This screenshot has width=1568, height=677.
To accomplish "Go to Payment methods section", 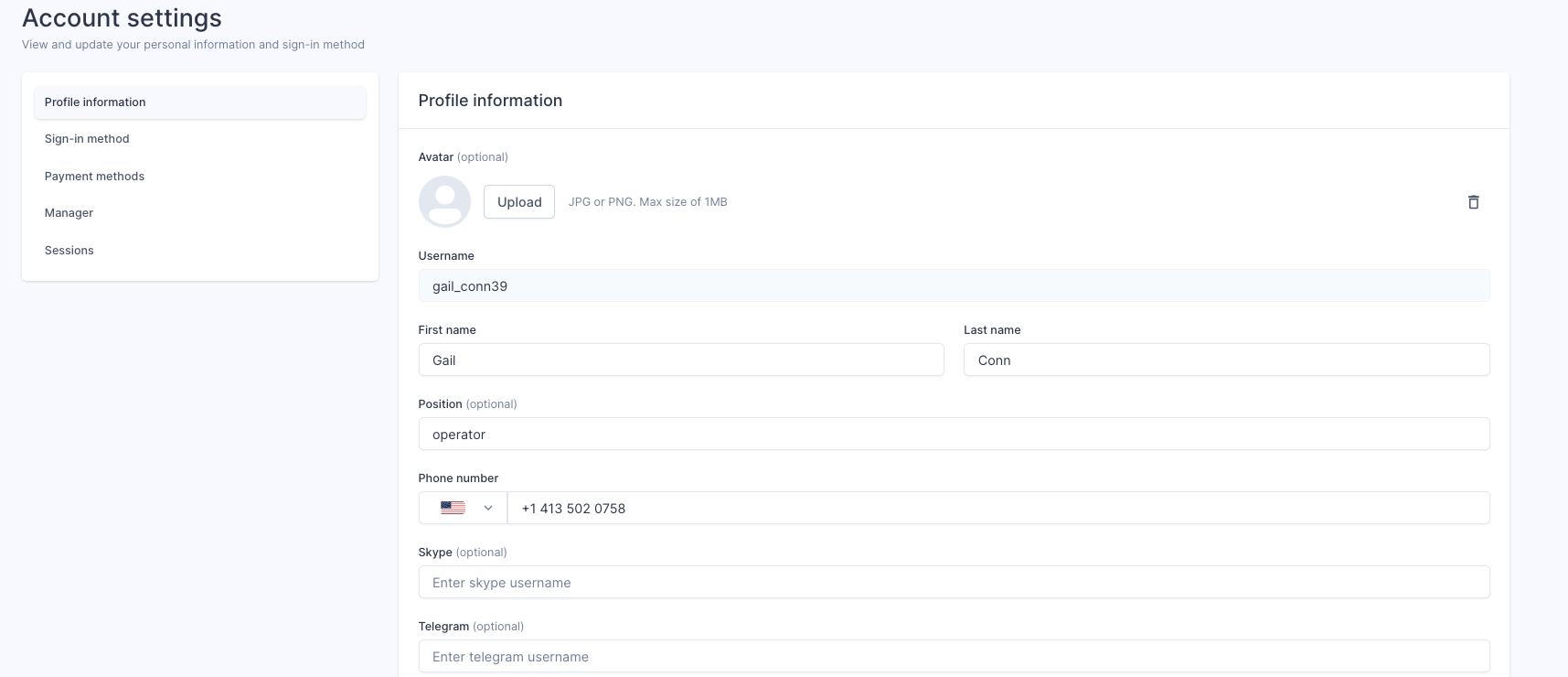I will pos(200,177).
